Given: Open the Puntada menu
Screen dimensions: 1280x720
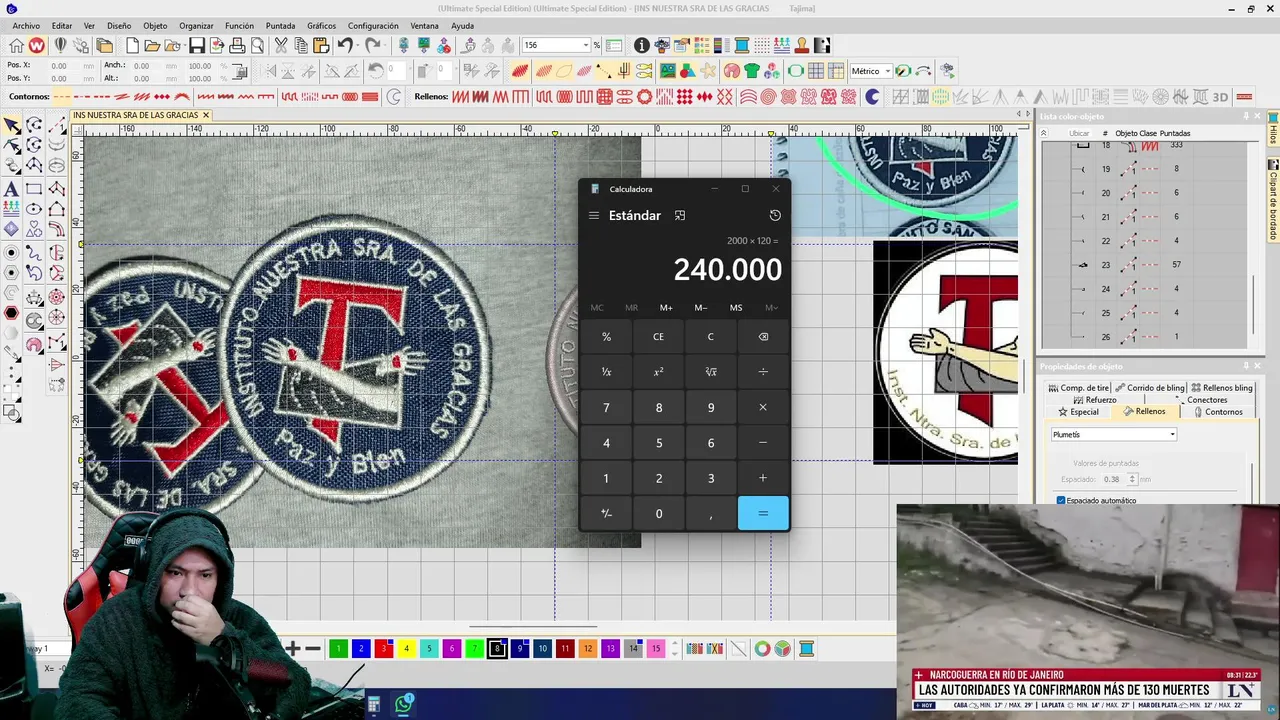Looking at the screenshot, I should pyautogui.click(x=280, y=26).
